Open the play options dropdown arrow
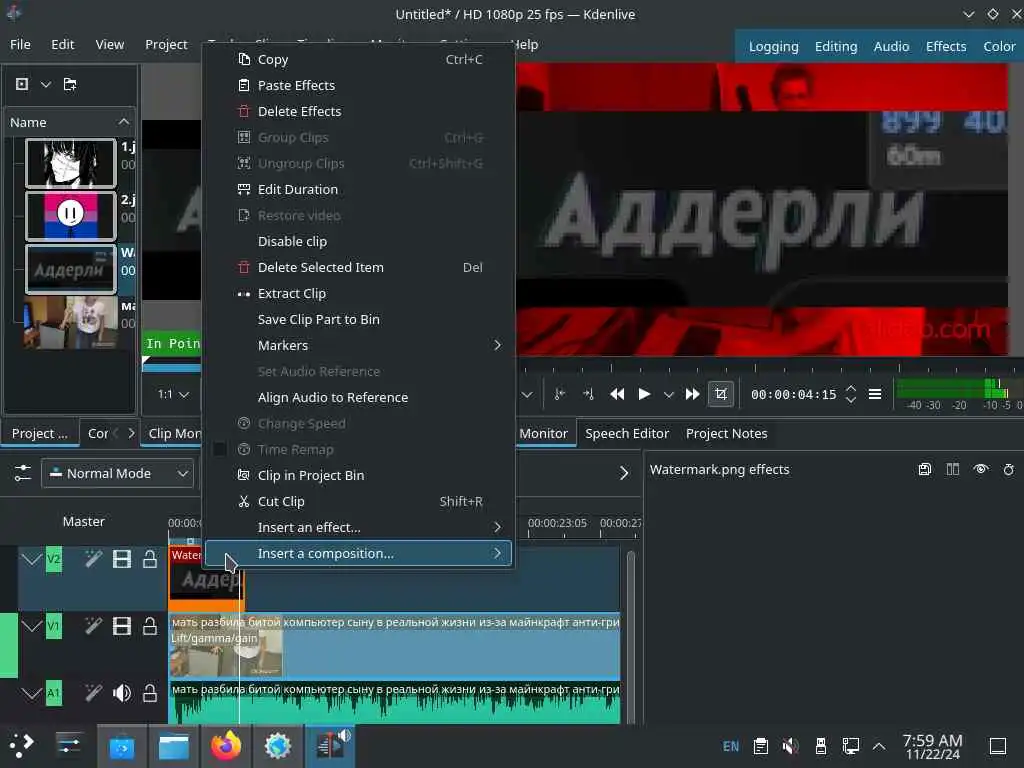The width and height of the screenshot is (1024, 768). click(x=668, y=394)
